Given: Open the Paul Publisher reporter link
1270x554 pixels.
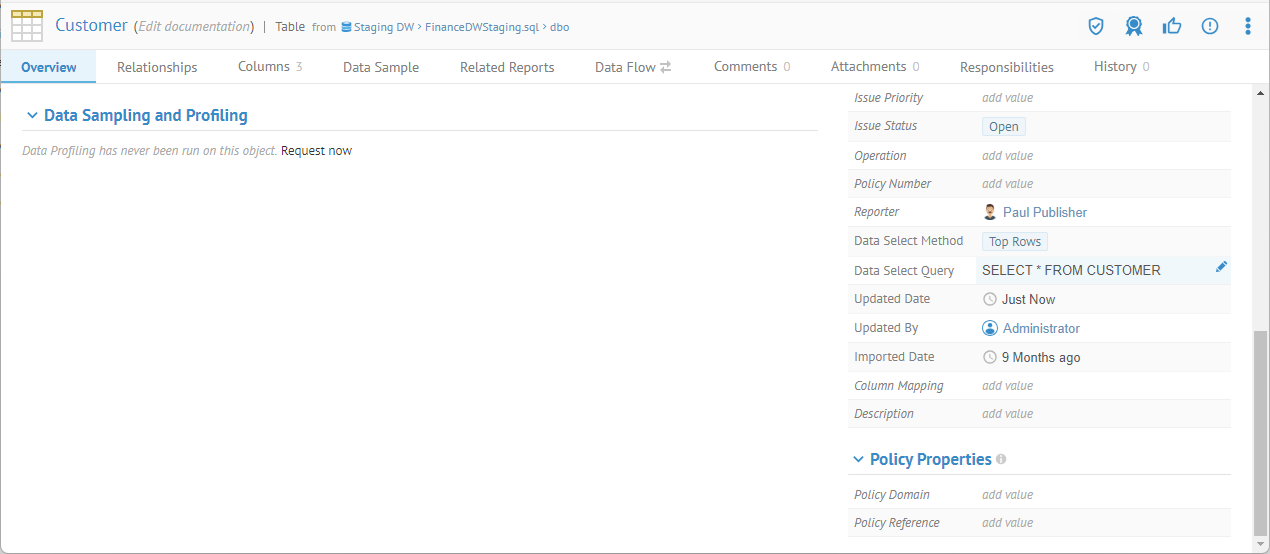Looking at the screenshot, I should pyautogui.click(x=1044, y=213).
